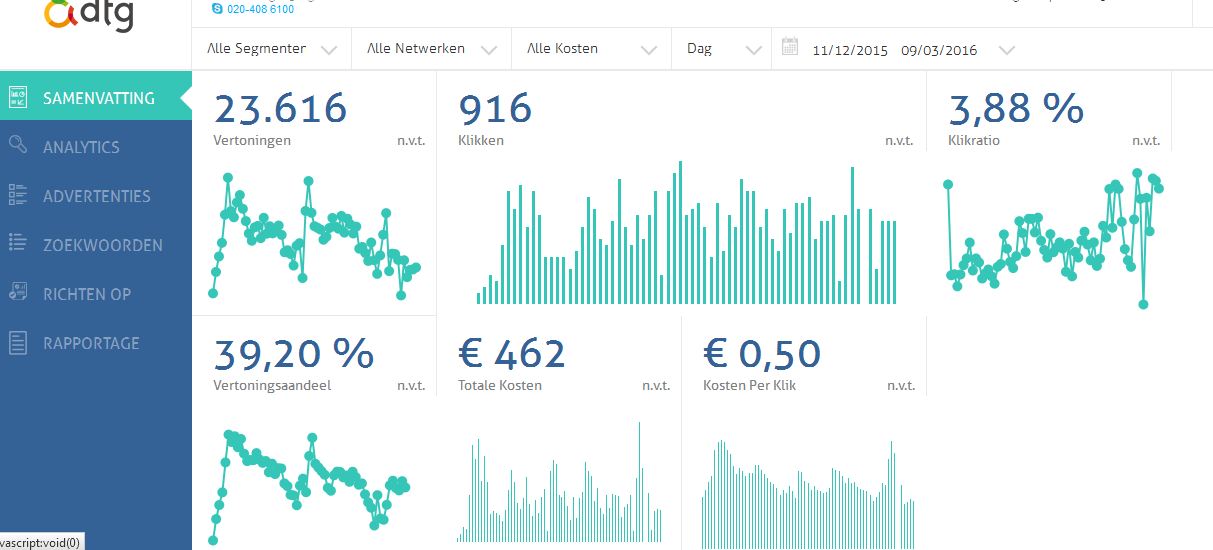Click the Klikratio line chart
The image size is (1213, 550).
(x=1053, y=238)
